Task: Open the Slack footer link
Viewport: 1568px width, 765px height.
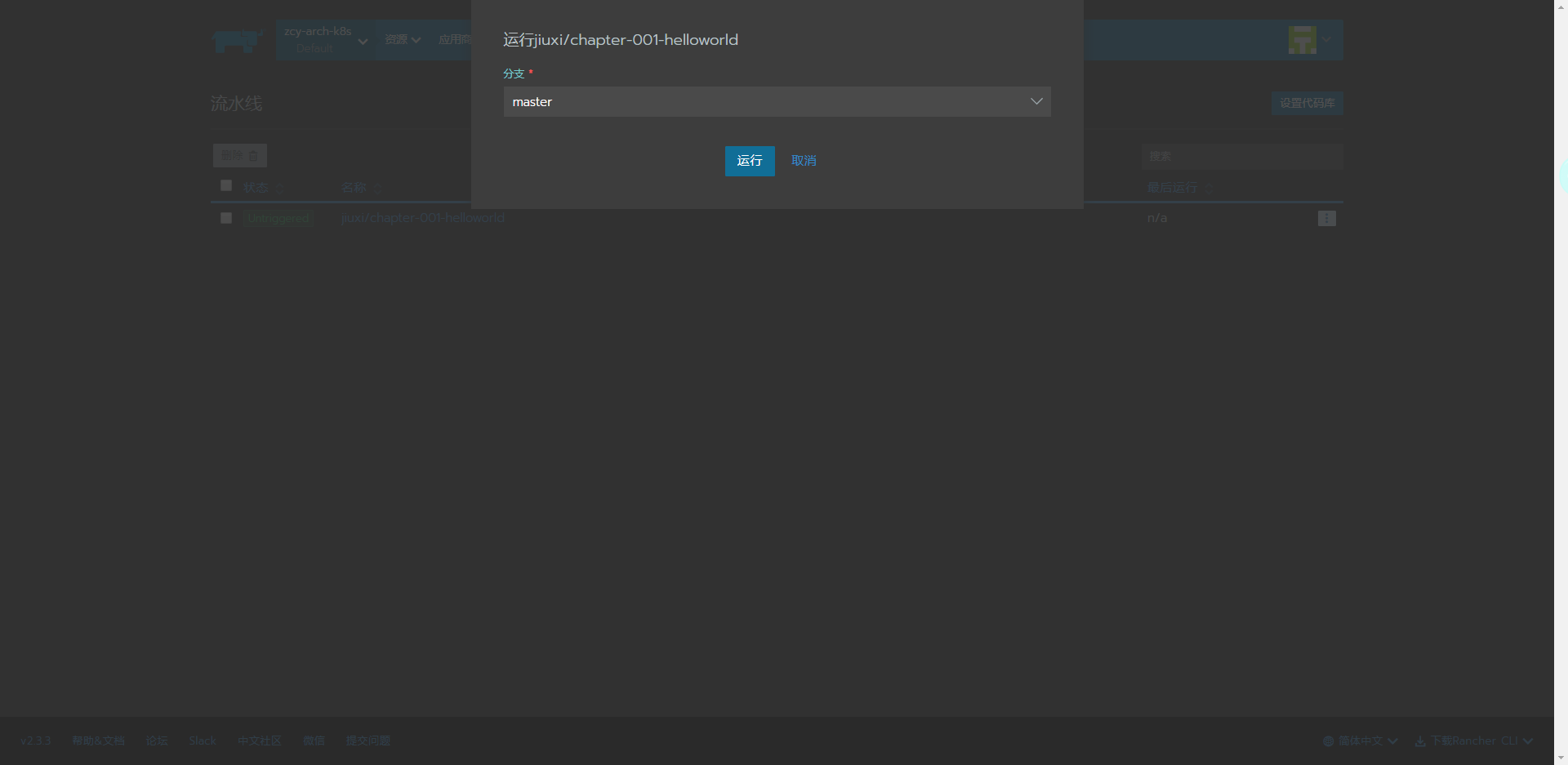Action: click(x=203, y=741)
